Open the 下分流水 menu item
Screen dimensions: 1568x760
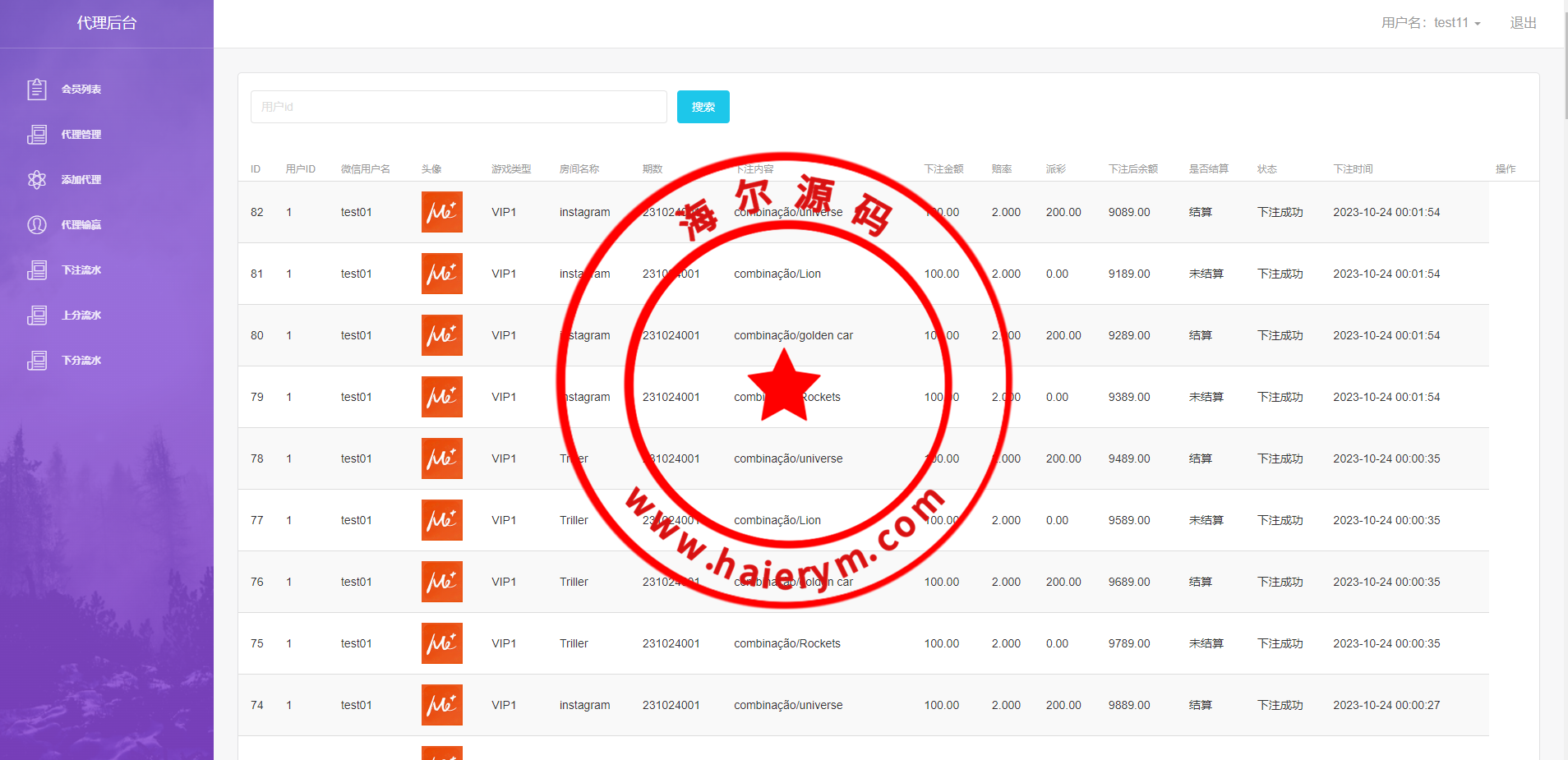81,360
